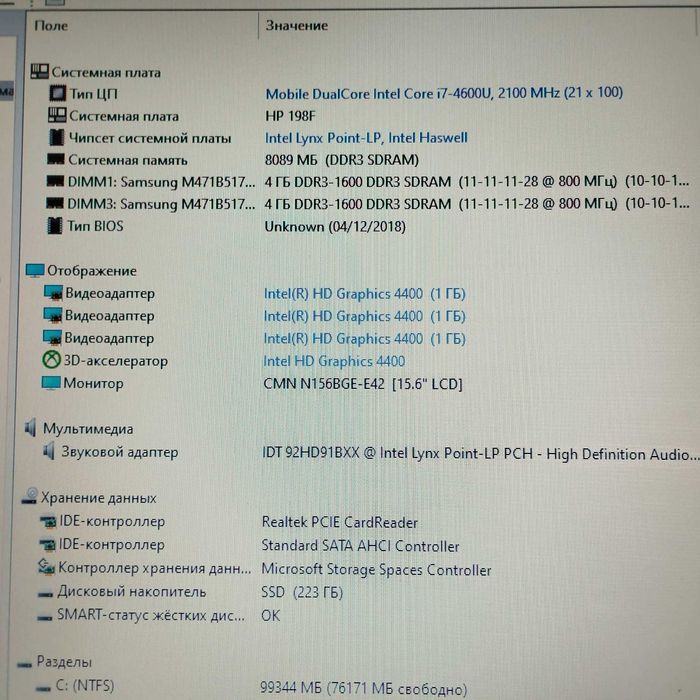The height and width of the screenshot is (700, 700).
Task: Select the SSD (223 ГБ) value
Action: 302,592
